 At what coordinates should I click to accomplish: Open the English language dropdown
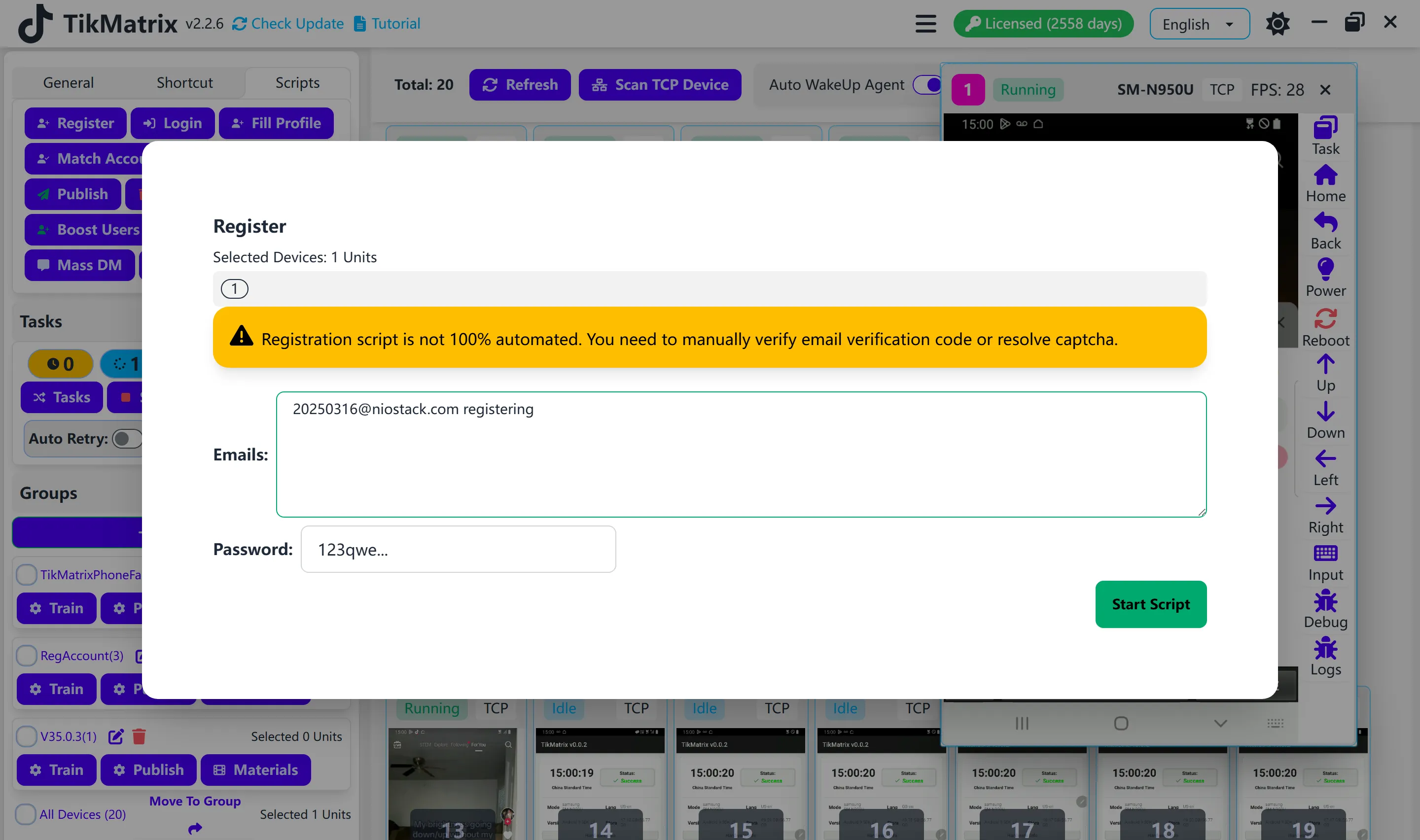[1199, 24]
